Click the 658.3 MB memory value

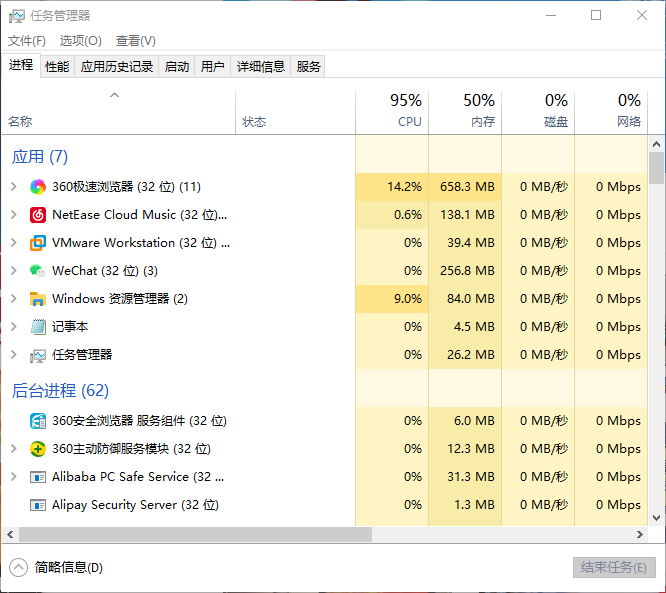click(x=467, y=187)
